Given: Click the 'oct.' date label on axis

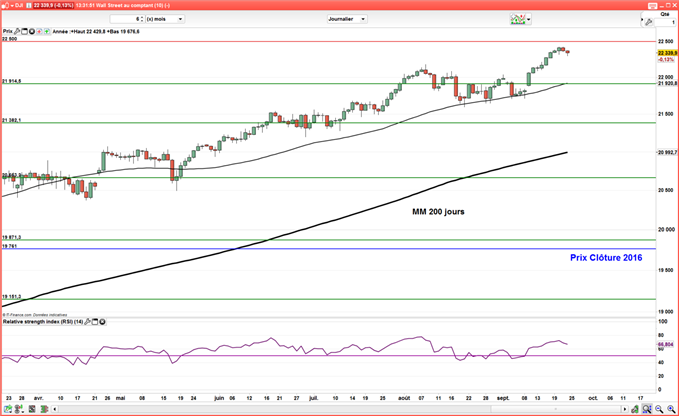Looking at the screenshot, I should point(593,398).
